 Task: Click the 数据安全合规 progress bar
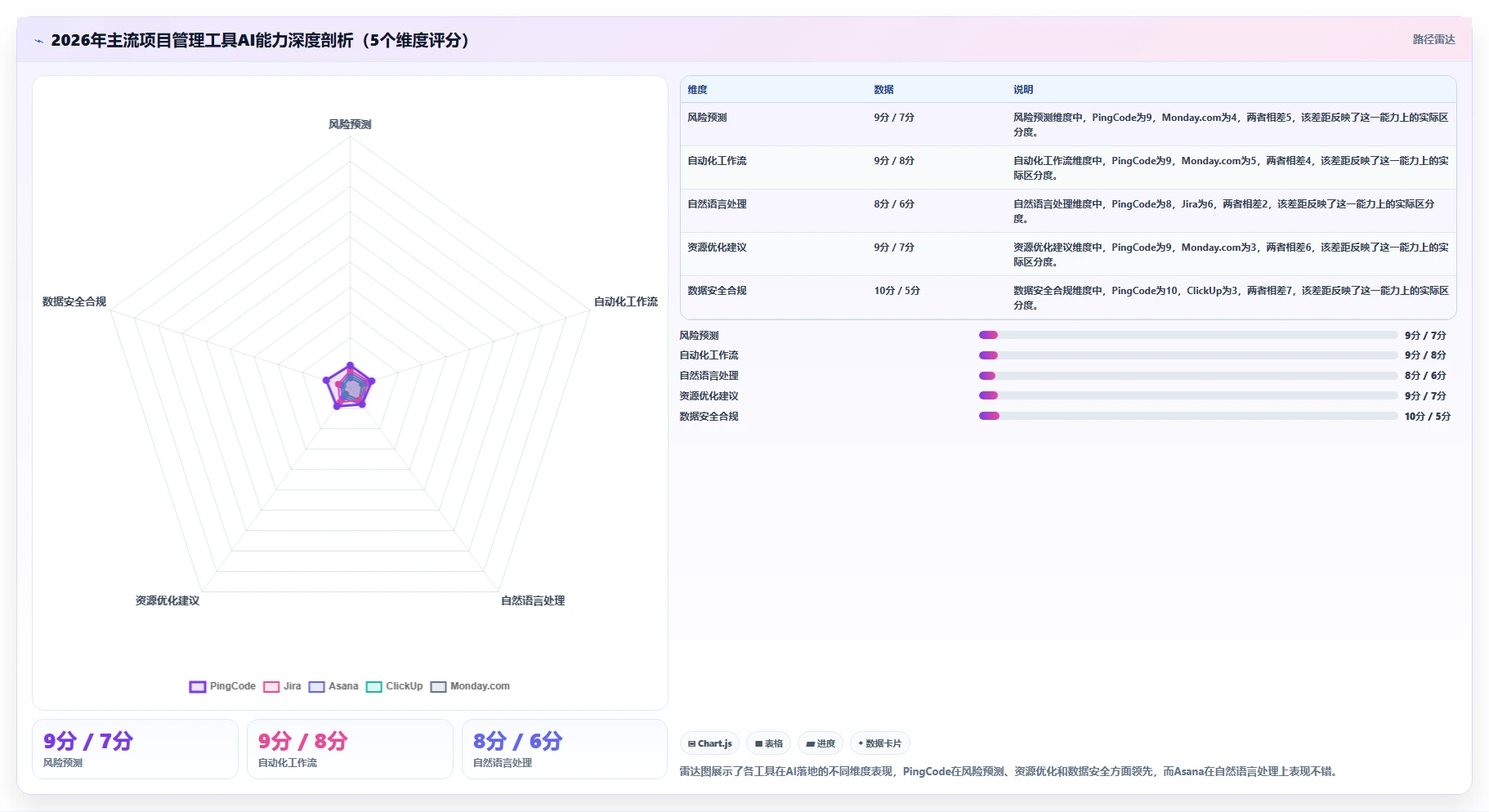[1188, 416]
